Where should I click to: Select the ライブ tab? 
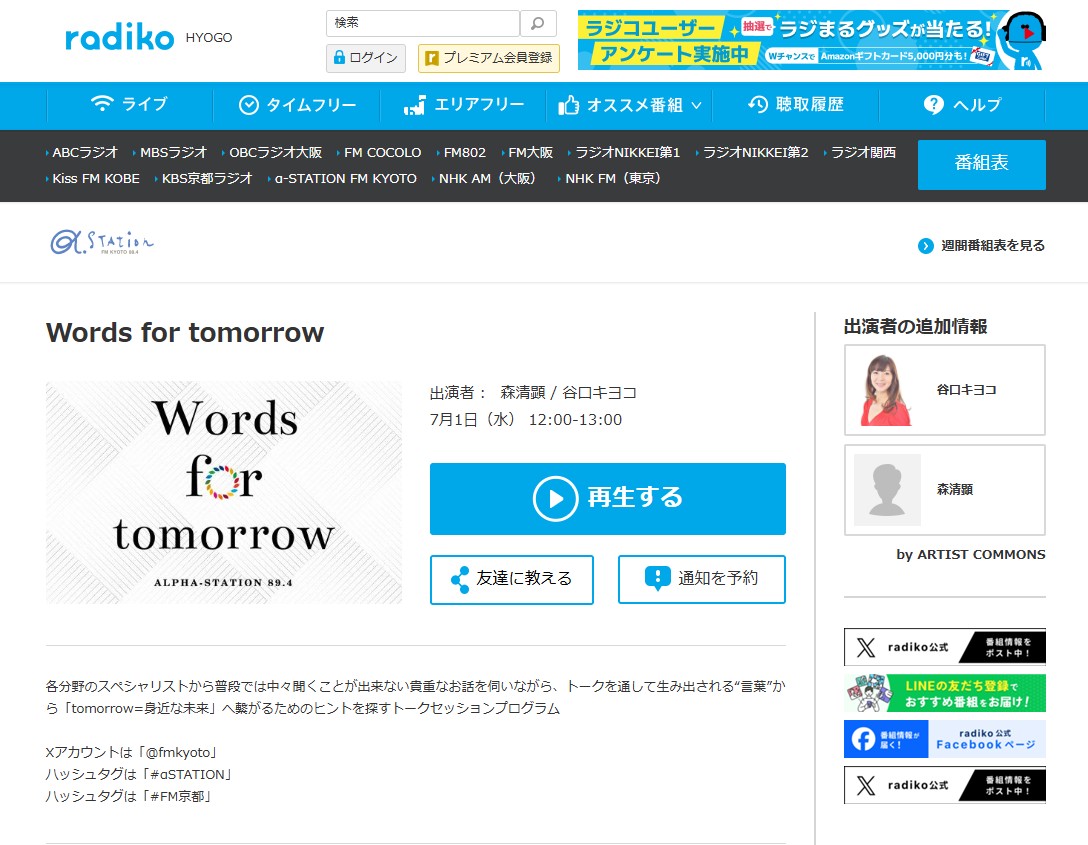point(130,105)
